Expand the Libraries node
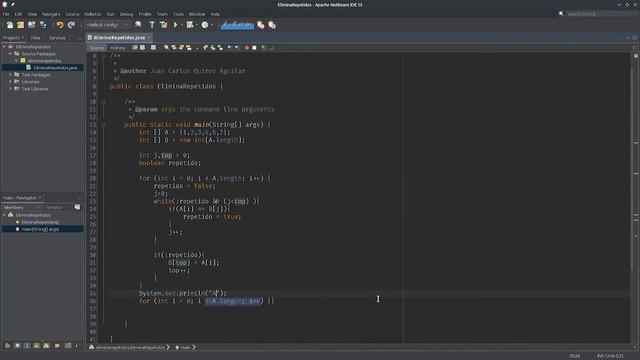640x360 pixels. click(10, 82)
